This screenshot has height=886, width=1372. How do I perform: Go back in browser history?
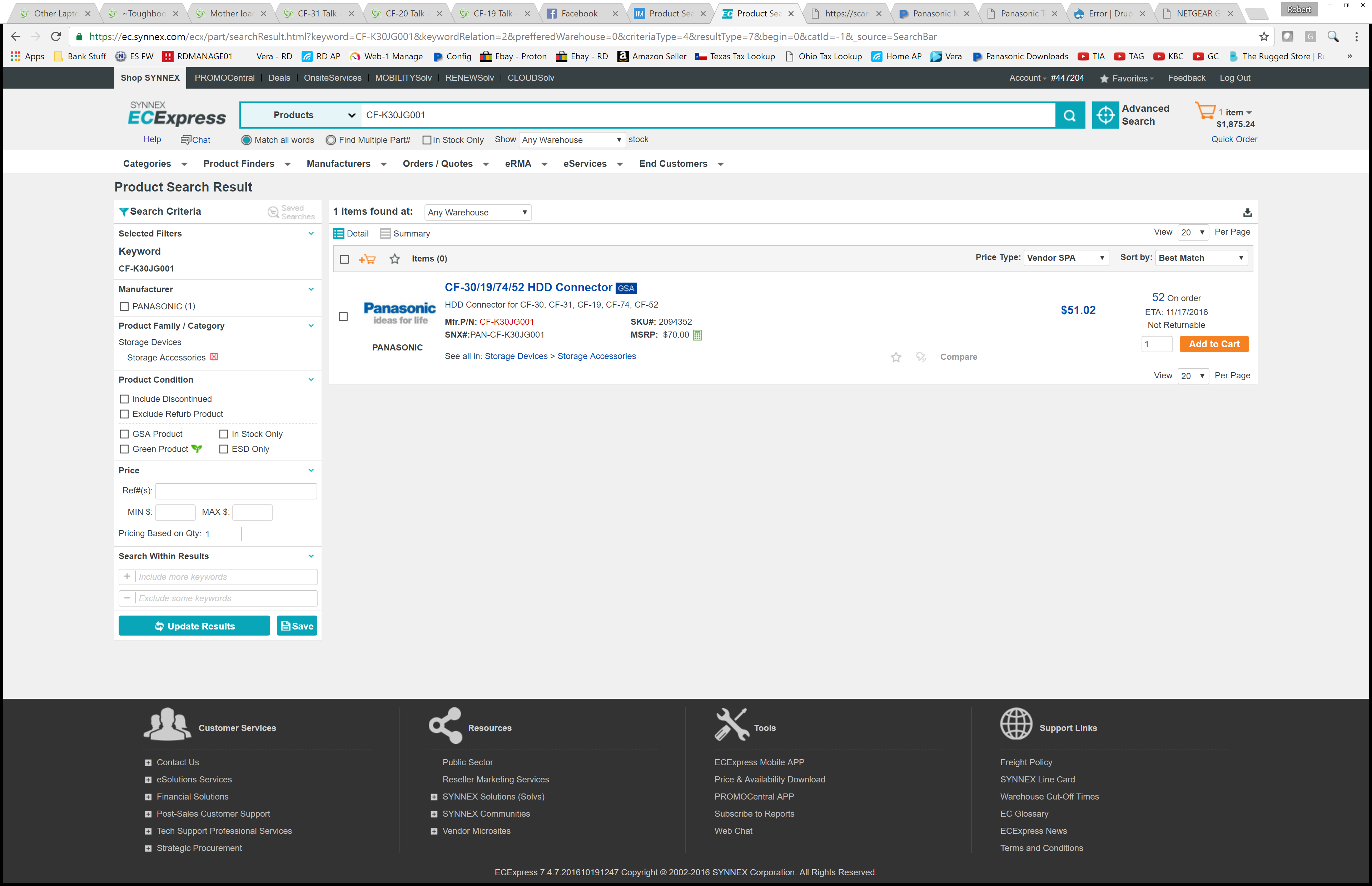point(15,36)
